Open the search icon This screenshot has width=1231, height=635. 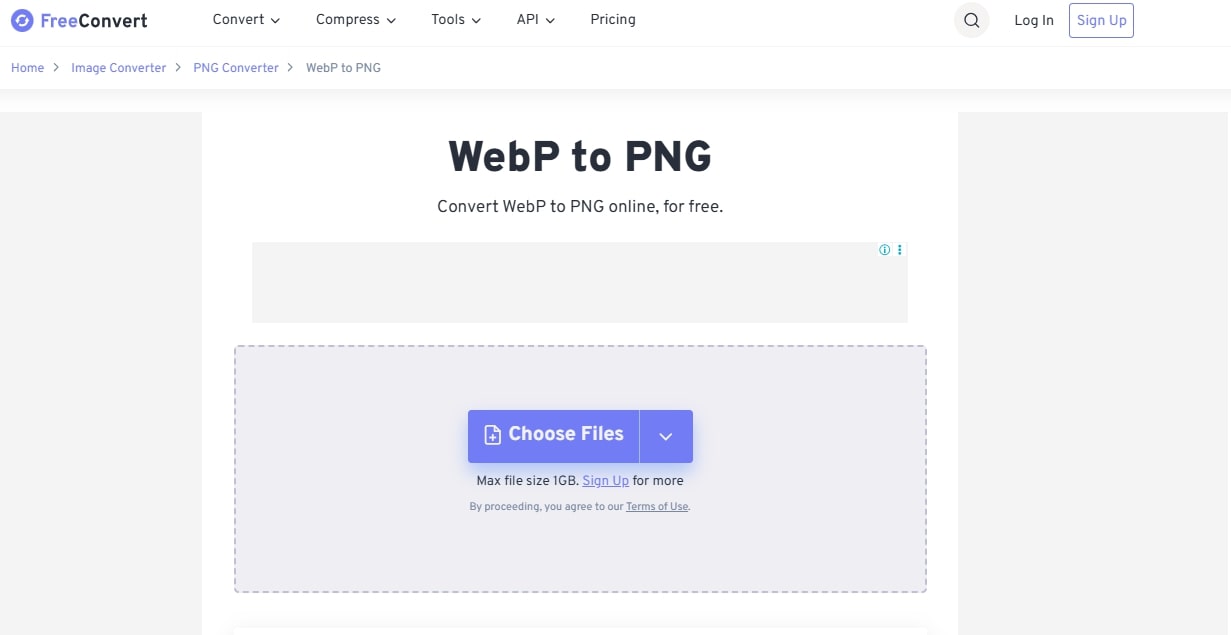coord(970,20)
